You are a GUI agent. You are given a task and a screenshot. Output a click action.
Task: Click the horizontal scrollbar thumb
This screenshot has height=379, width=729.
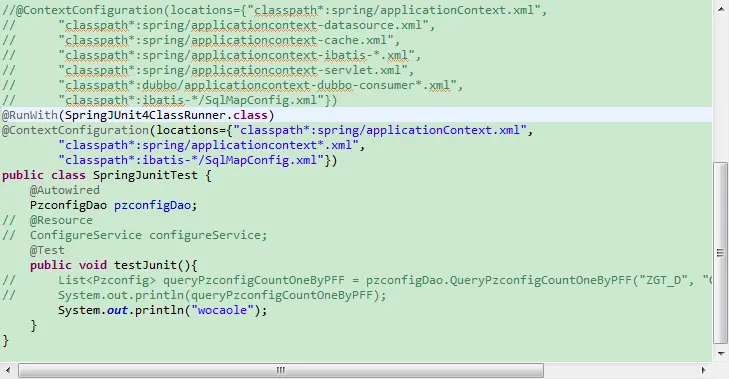281,370
